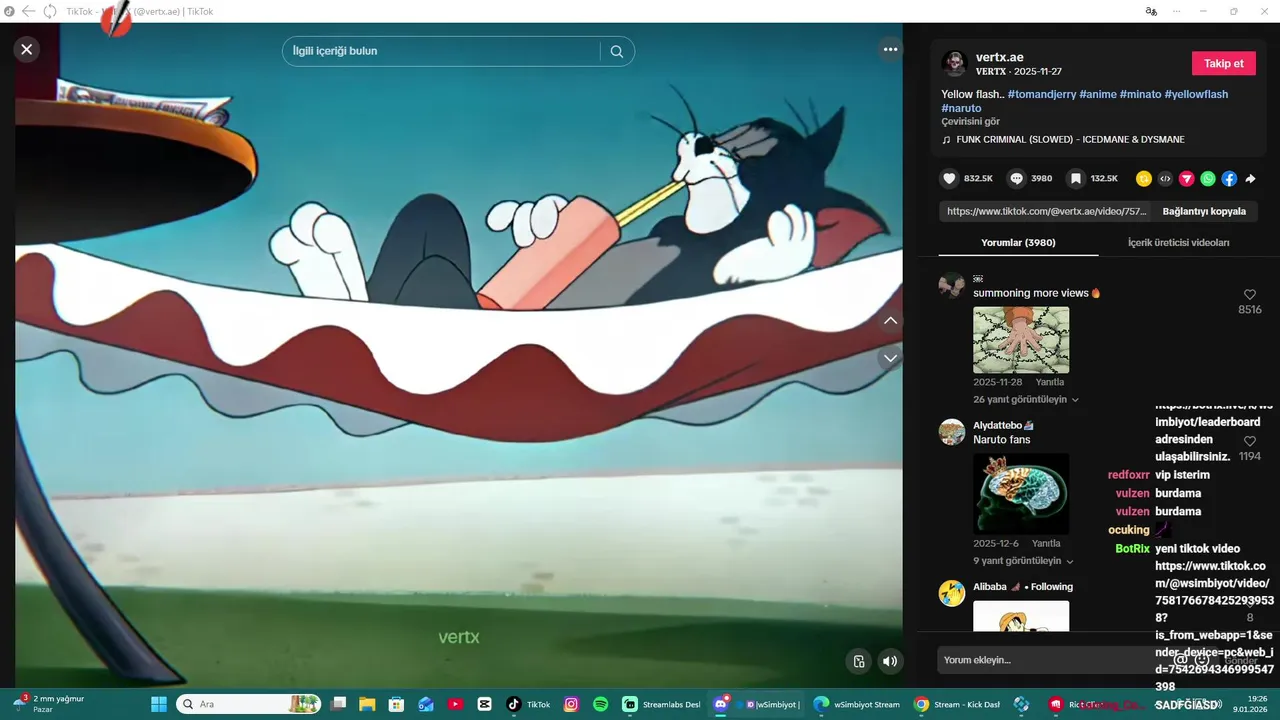Go back with browser back arrow
The width and height of the screenshot is (1280, 720).
pos(29,11)
